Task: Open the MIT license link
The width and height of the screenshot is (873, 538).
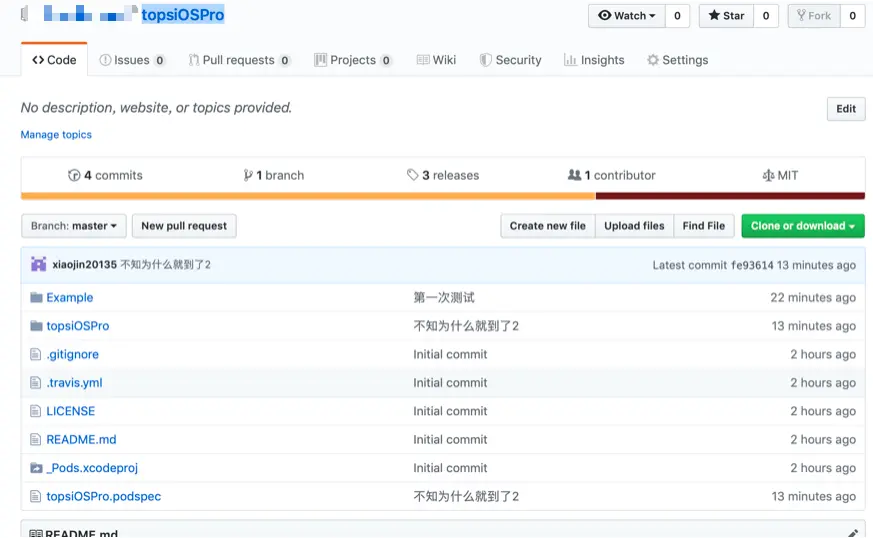Action: (781, 175)
